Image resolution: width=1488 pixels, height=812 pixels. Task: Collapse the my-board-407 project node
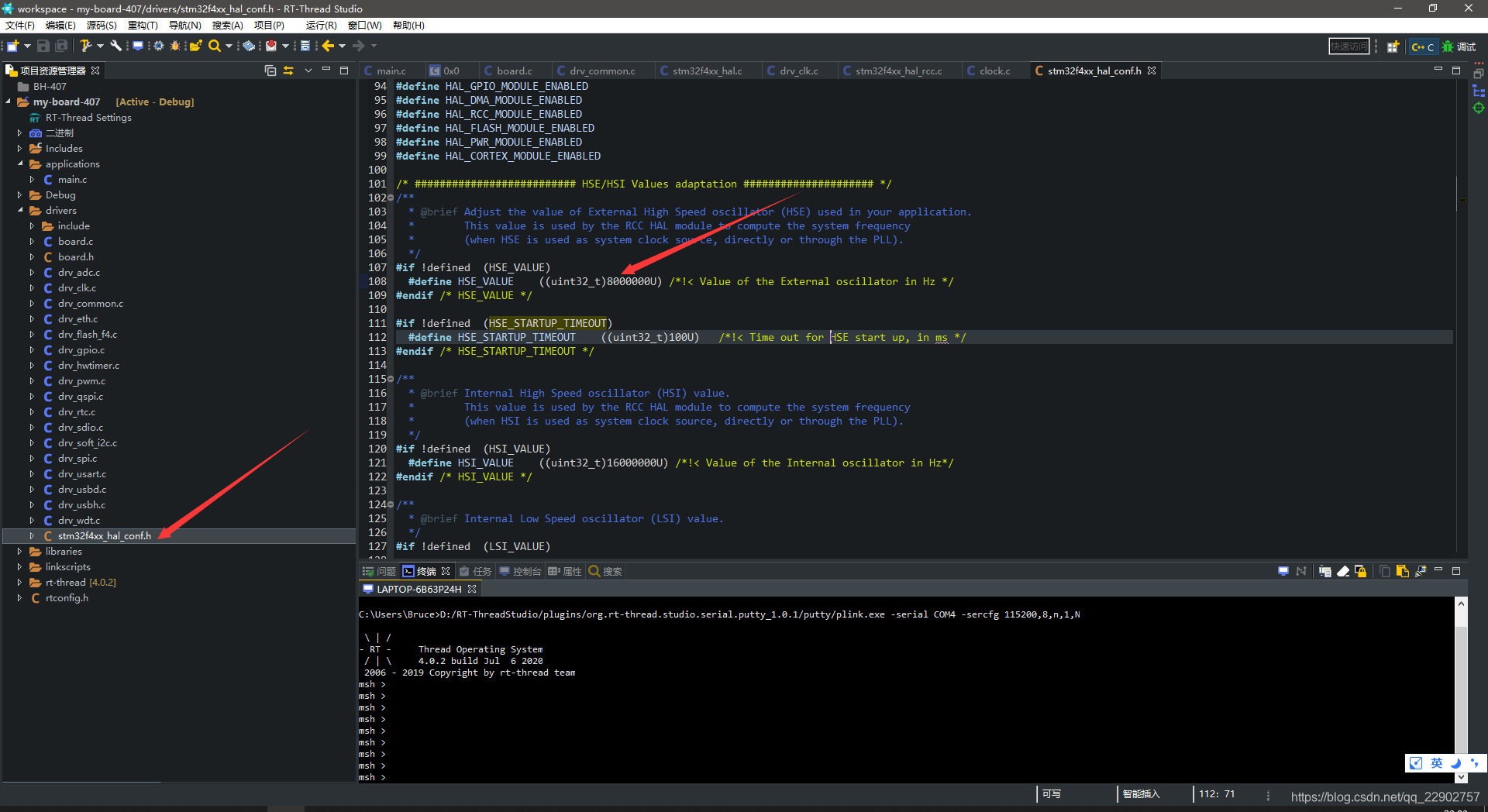(x=9, y=101)
